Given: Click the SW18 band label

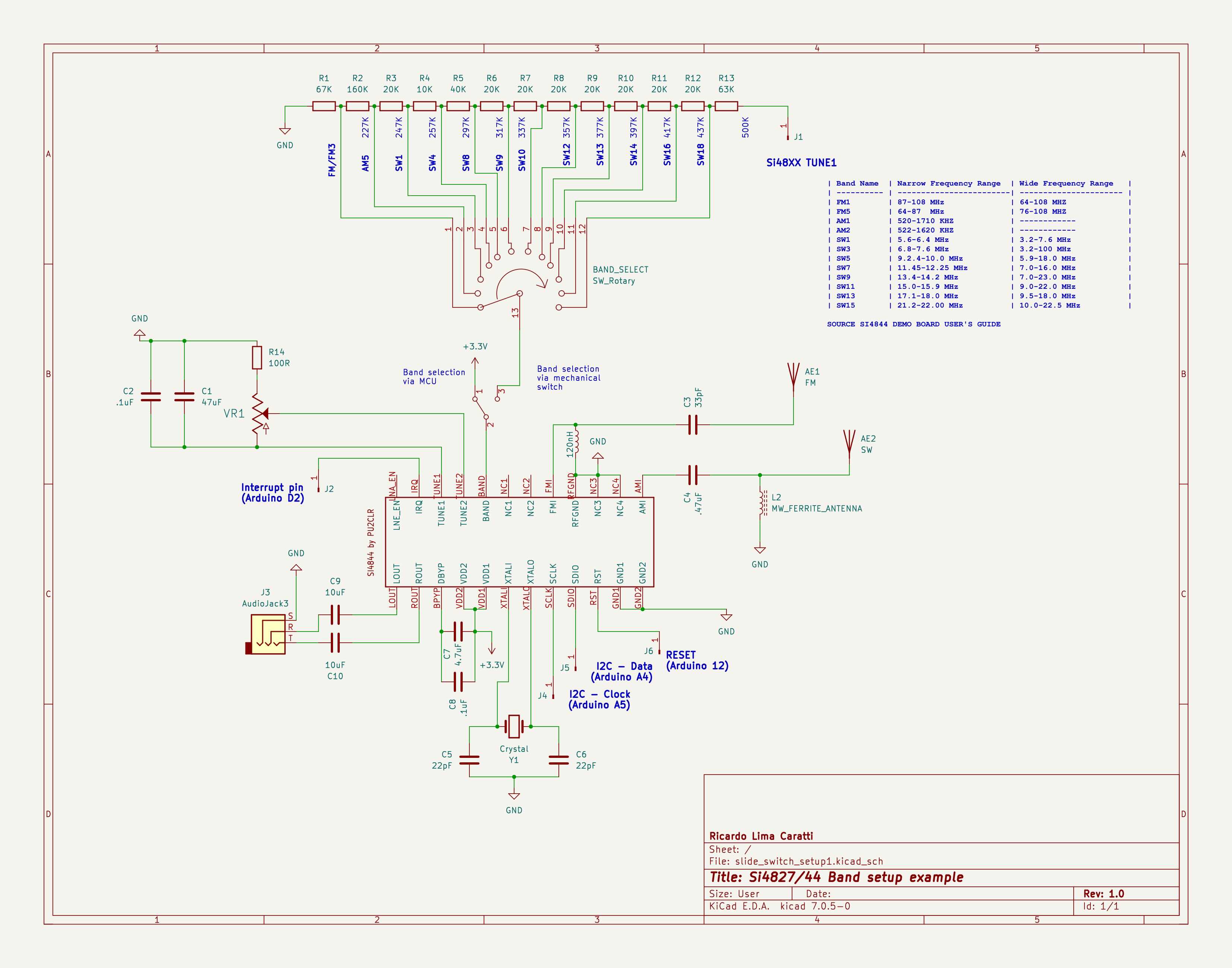Looking at the screenshot, I should (701, 155).
